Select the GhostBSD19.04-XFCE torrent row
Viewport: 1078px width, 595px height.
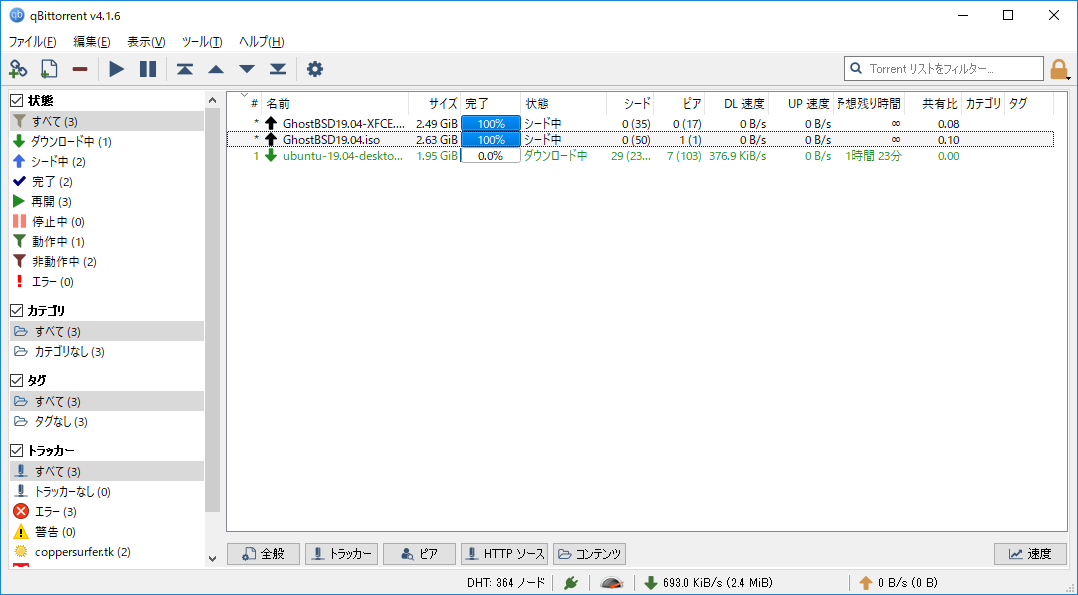coord(640,124)
